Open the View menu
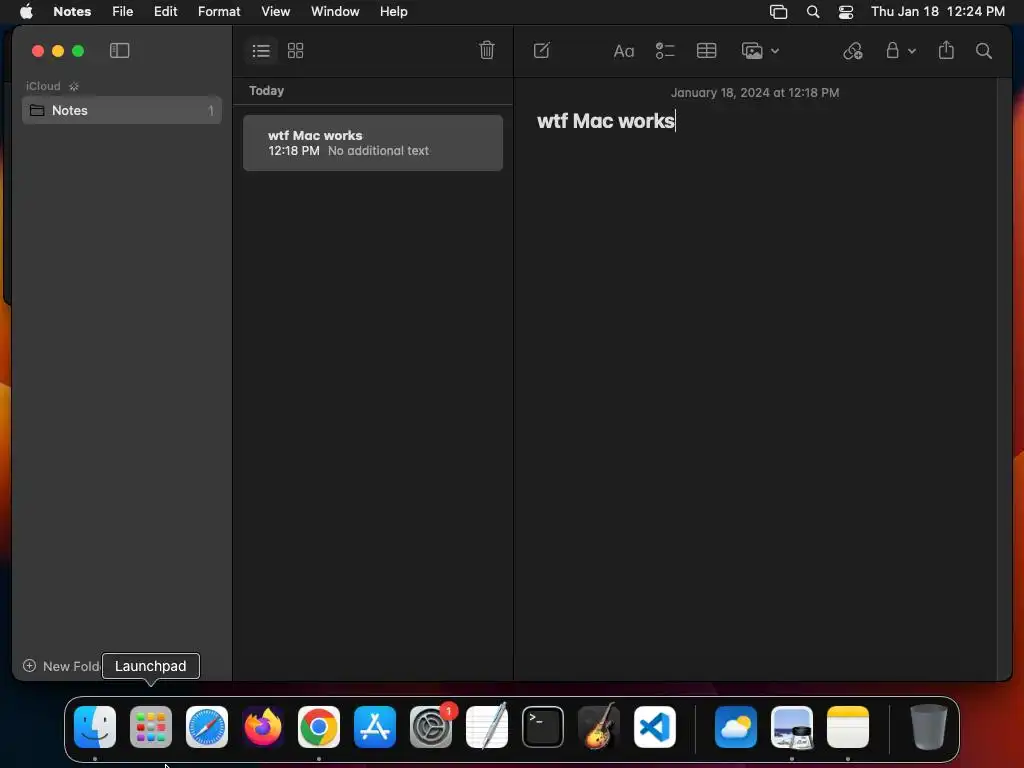This screenshot has width=1024, height=768. click(276, 11)
